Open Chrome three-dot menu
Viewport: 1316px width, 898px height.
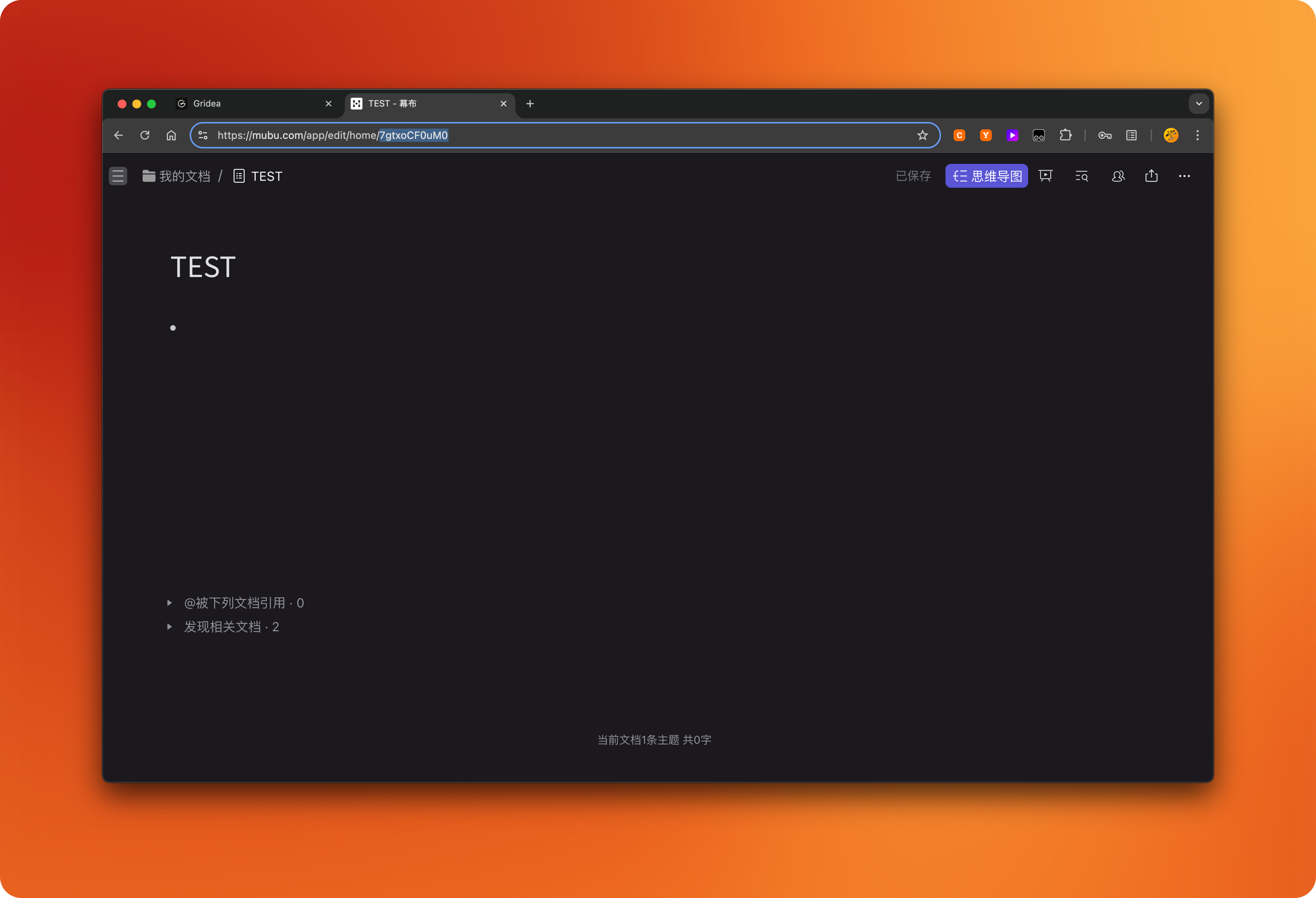tap(1197, 135)
